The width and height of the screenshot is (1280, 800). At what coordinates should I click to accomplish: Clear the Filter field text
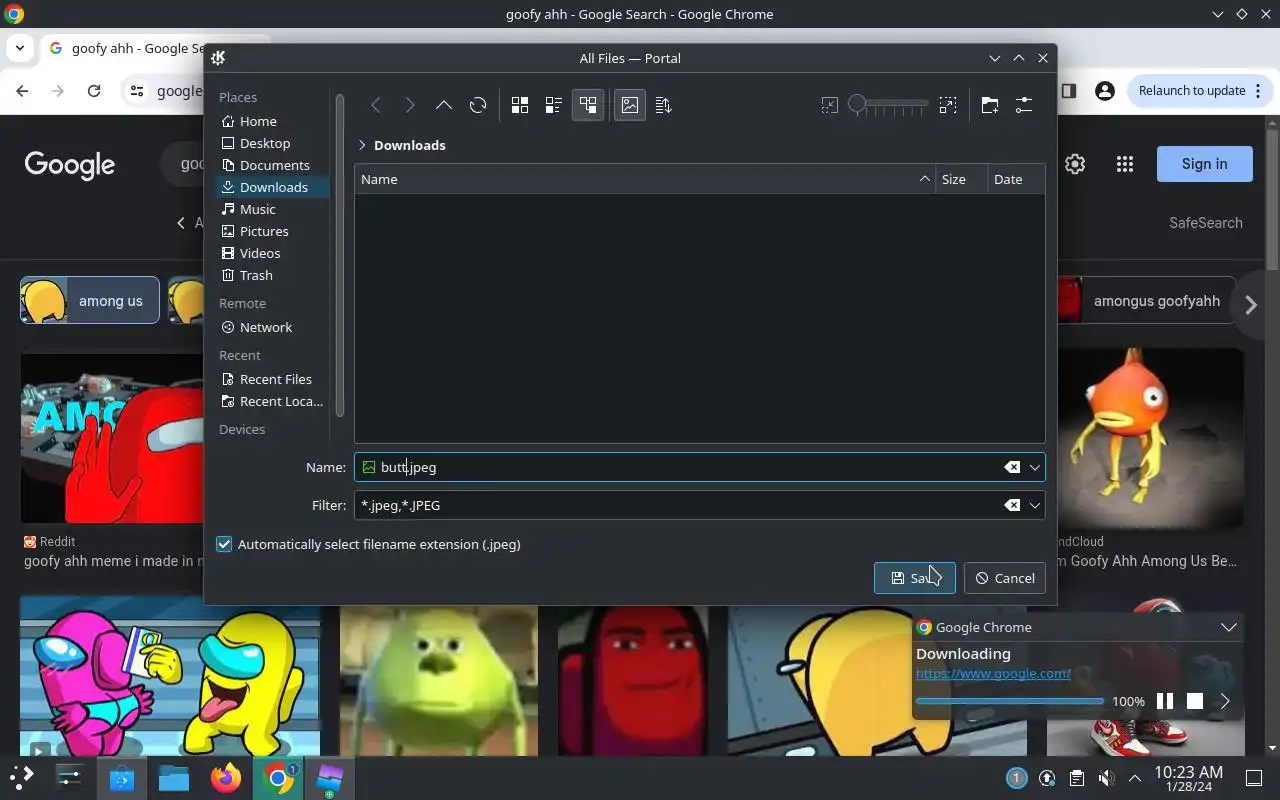[1012, 505]
